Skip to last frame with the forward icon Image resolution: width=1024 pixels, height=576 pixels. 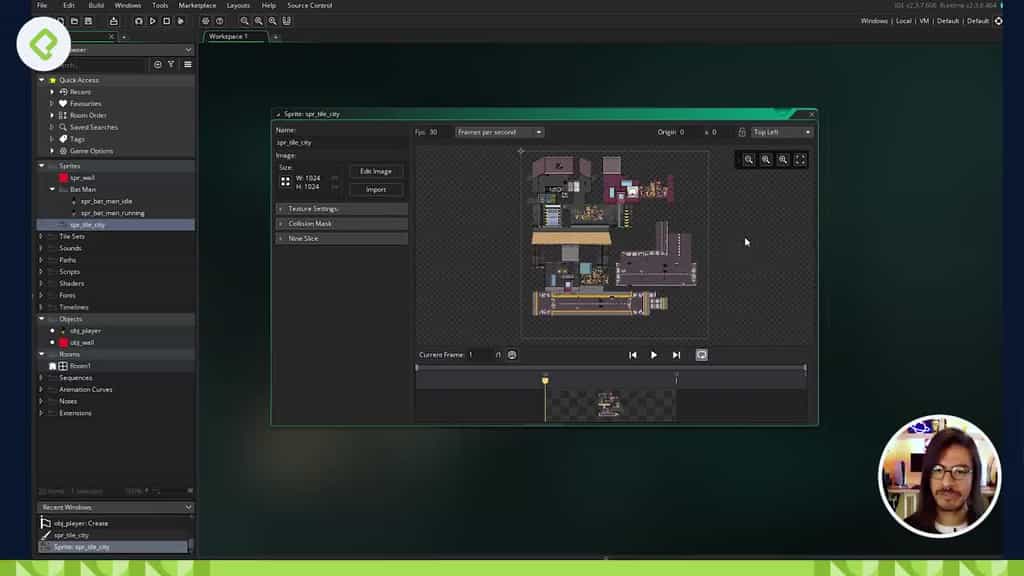pos(676,354)
